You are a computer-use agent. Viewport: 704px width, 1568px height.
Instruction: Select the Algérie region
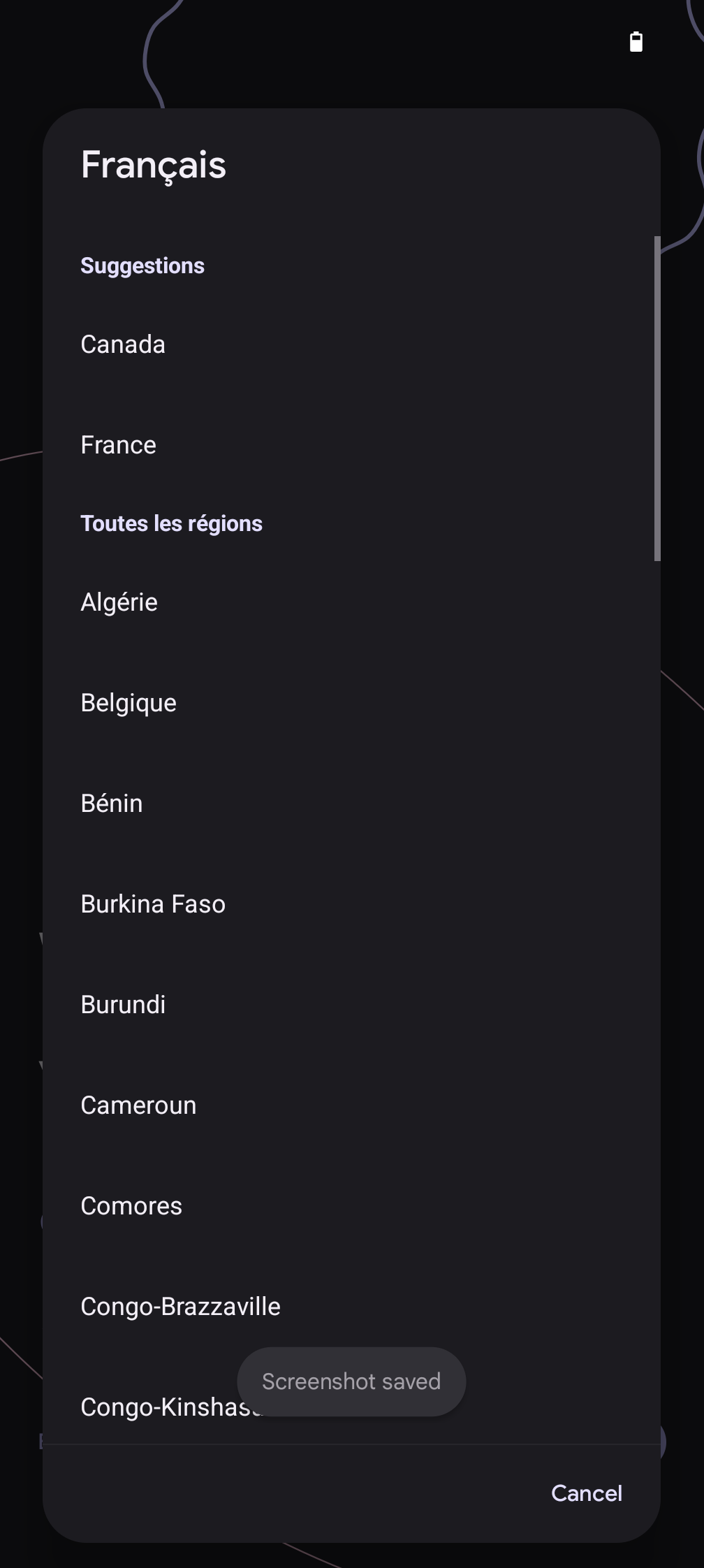119,602
